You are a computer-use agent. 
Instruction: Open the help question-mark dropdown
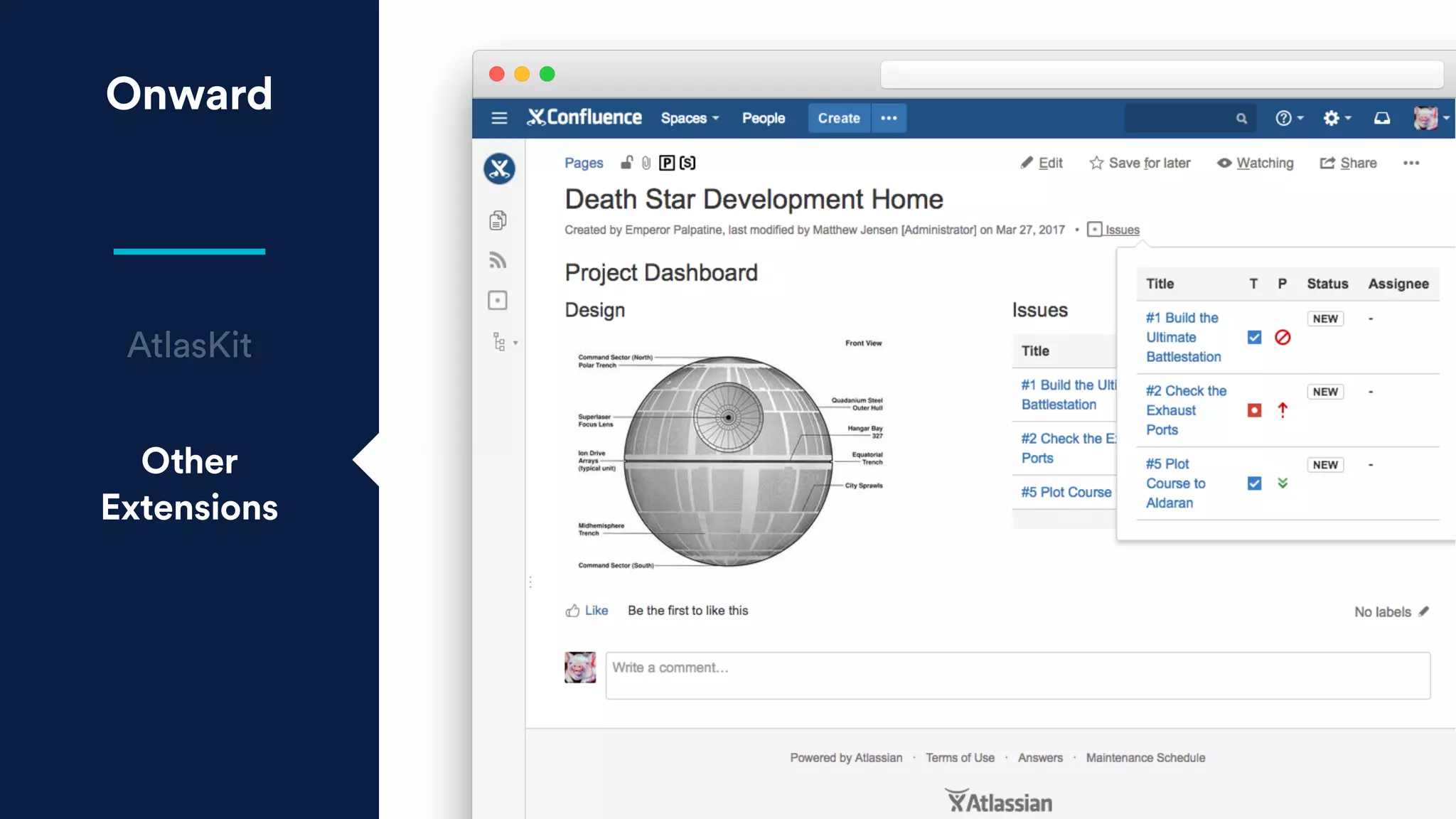point(1289,118)
